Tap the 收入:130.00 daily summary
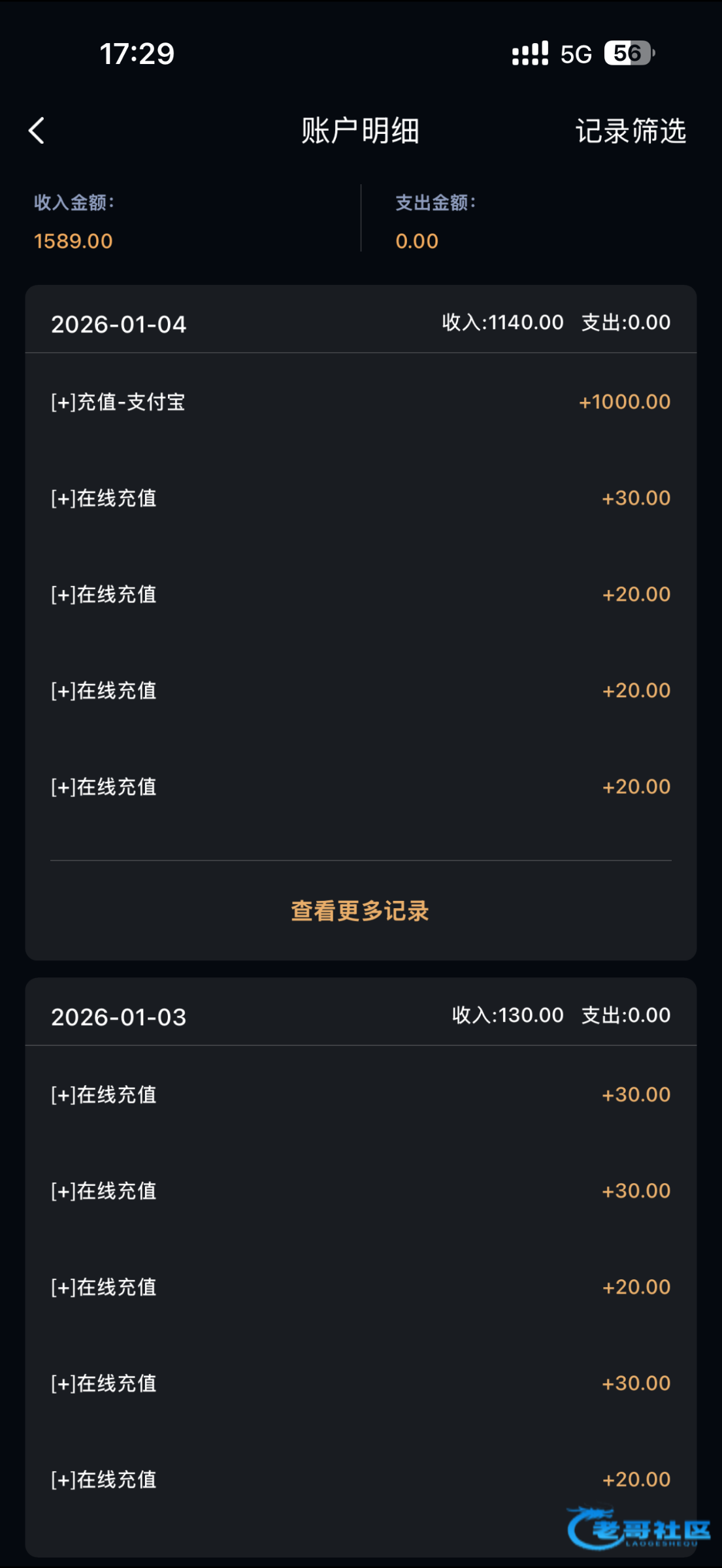The height and width of the screenshot is (1568, 722). 508,1015
